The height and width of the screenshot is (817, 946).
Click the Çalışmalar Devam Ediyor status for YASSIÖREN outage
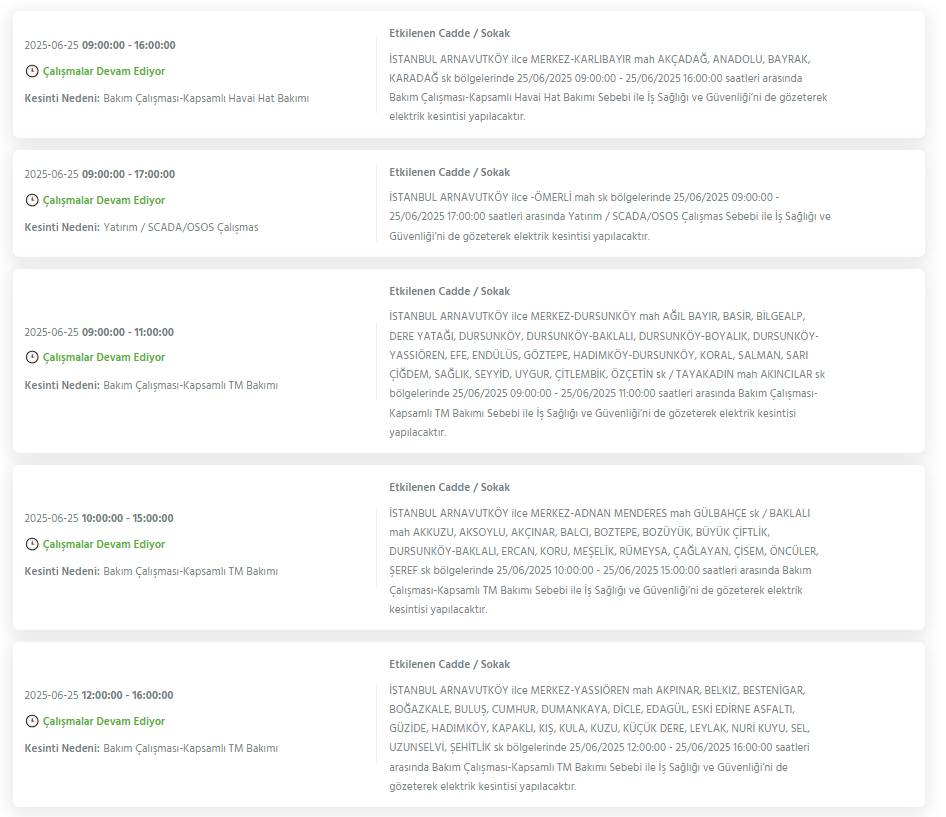[x=104, y=721]
